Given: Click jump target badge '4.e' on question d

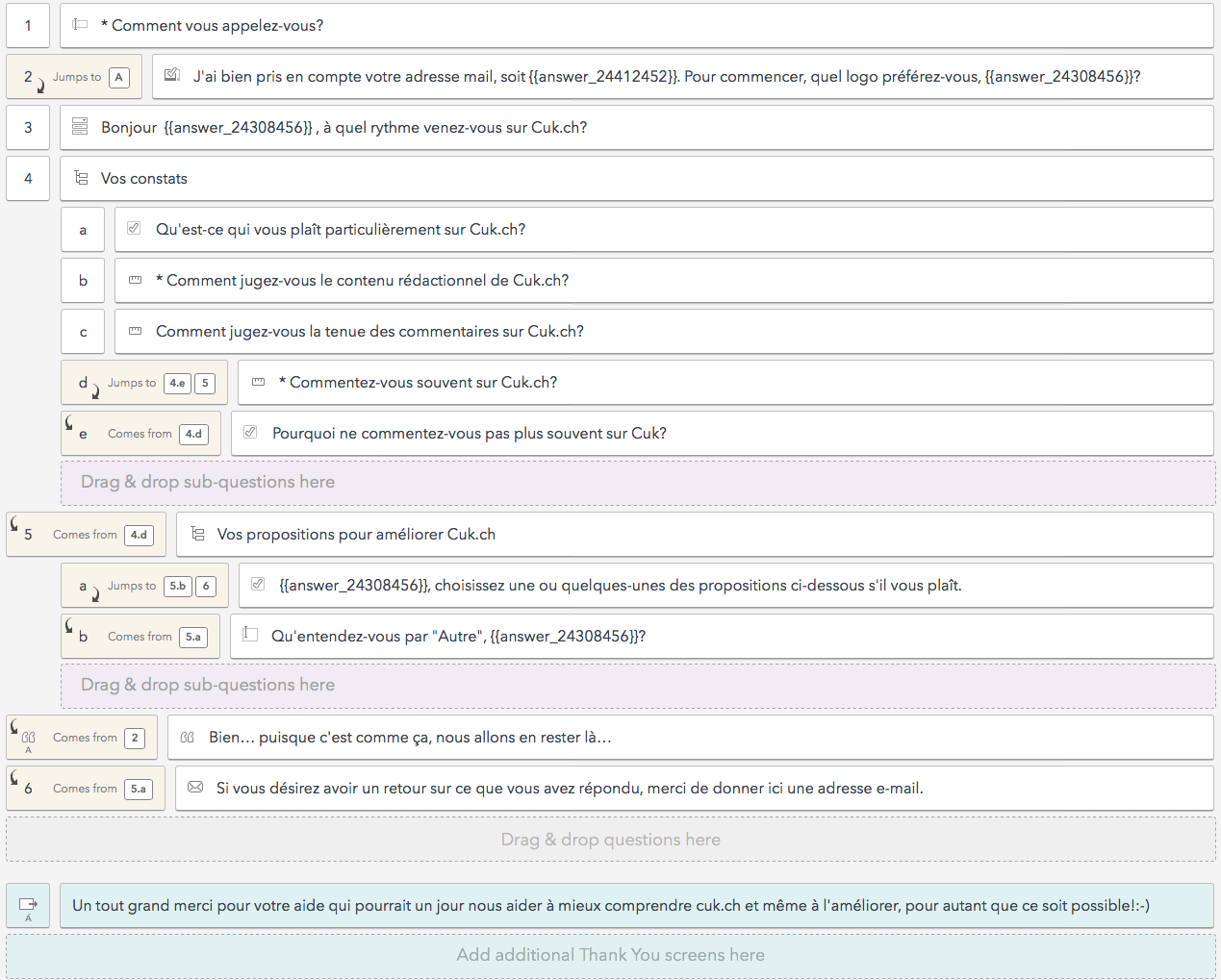Looking at the screenshot, I should coord(178,383).
